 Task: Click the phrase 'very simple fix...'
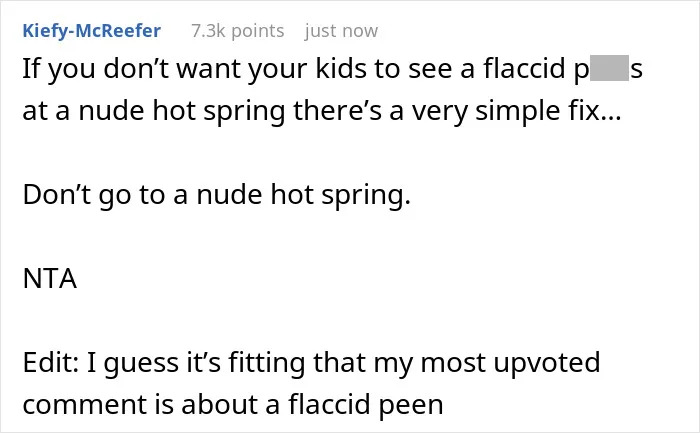coord(516,111)
